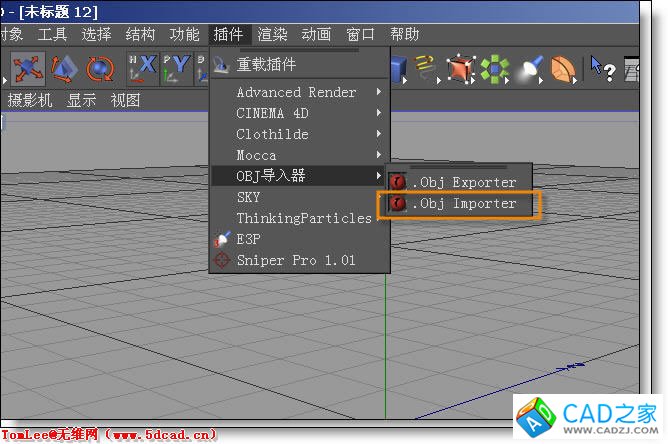Expand the OBJ导入器 submenu
Viewport: 668px width, 444px height.
300,176
